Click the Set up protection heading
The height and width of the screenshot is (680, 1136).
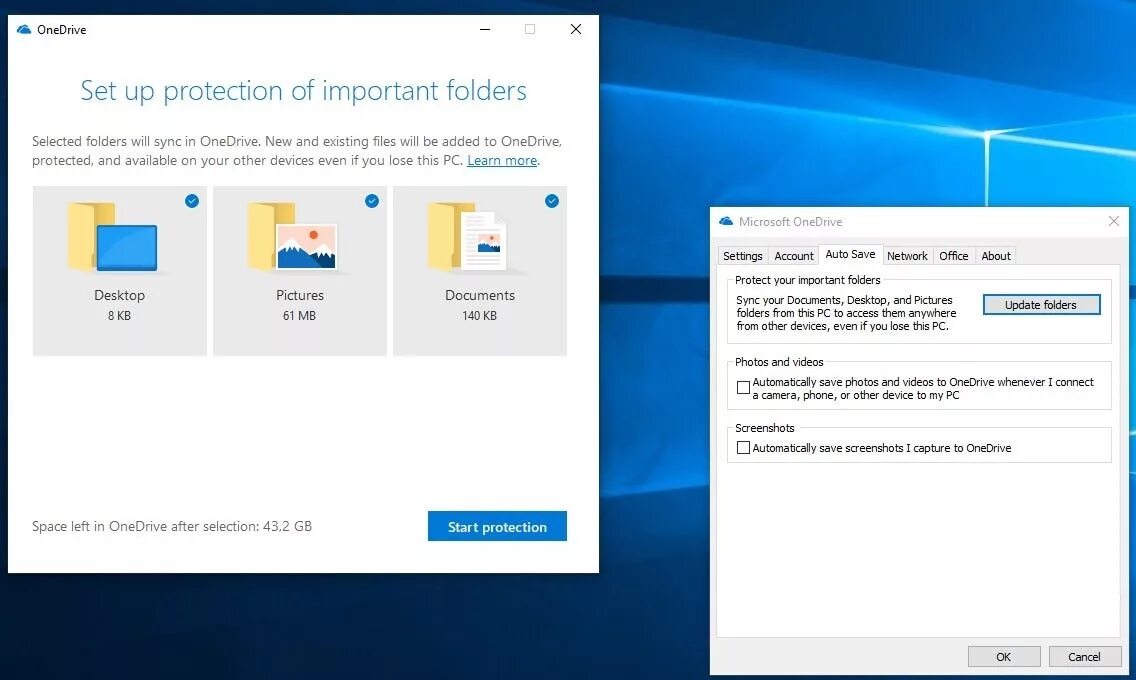[304, 91]
